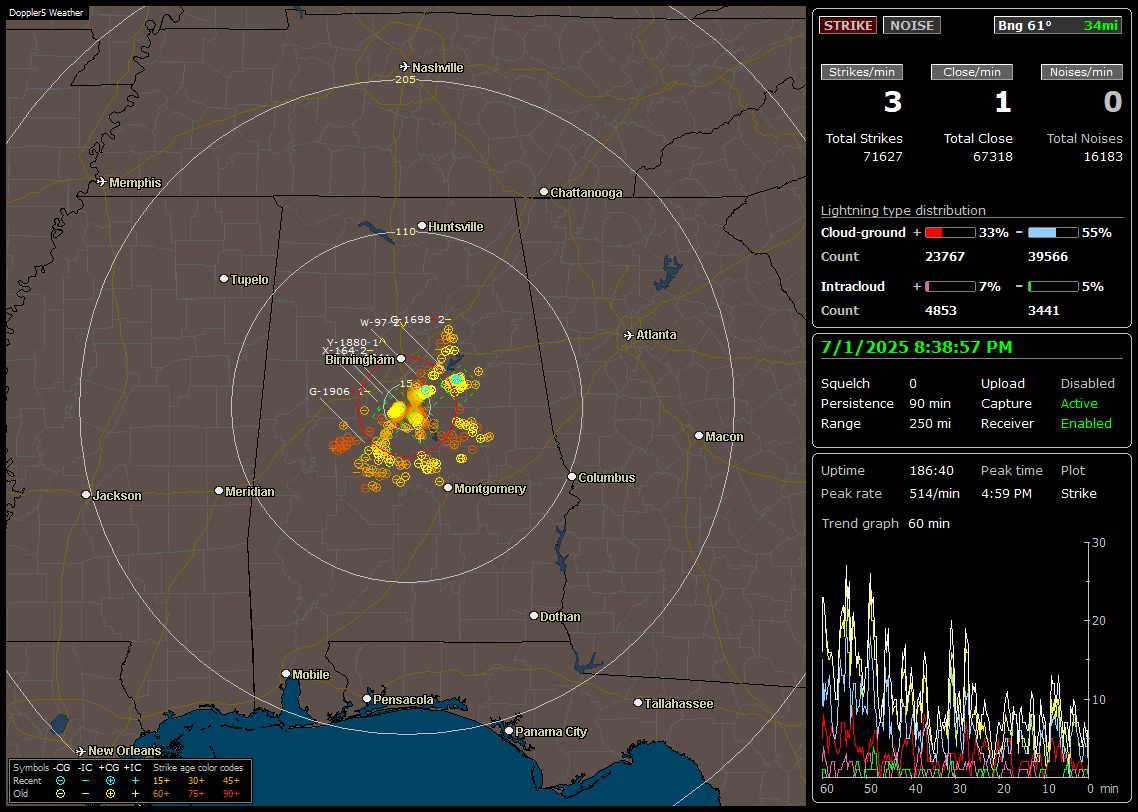Click the Capture status Active

(x=1079, y=403)
